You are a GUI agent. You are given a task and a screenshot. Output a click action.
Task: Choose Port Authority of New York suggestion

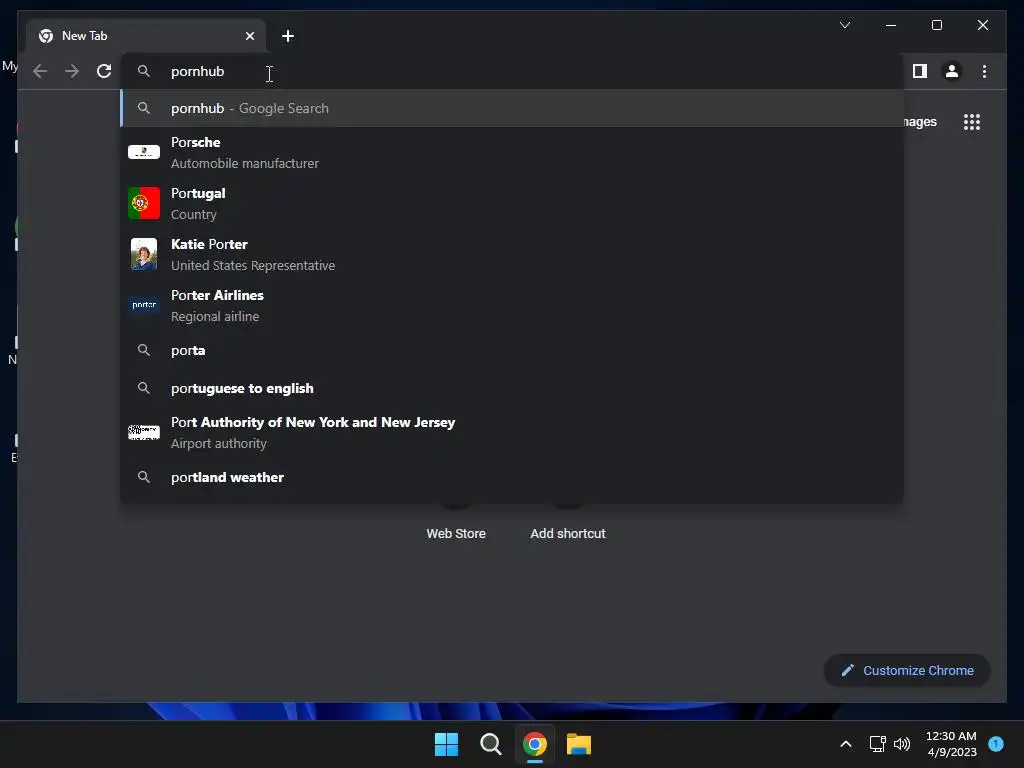coord(513,432)
